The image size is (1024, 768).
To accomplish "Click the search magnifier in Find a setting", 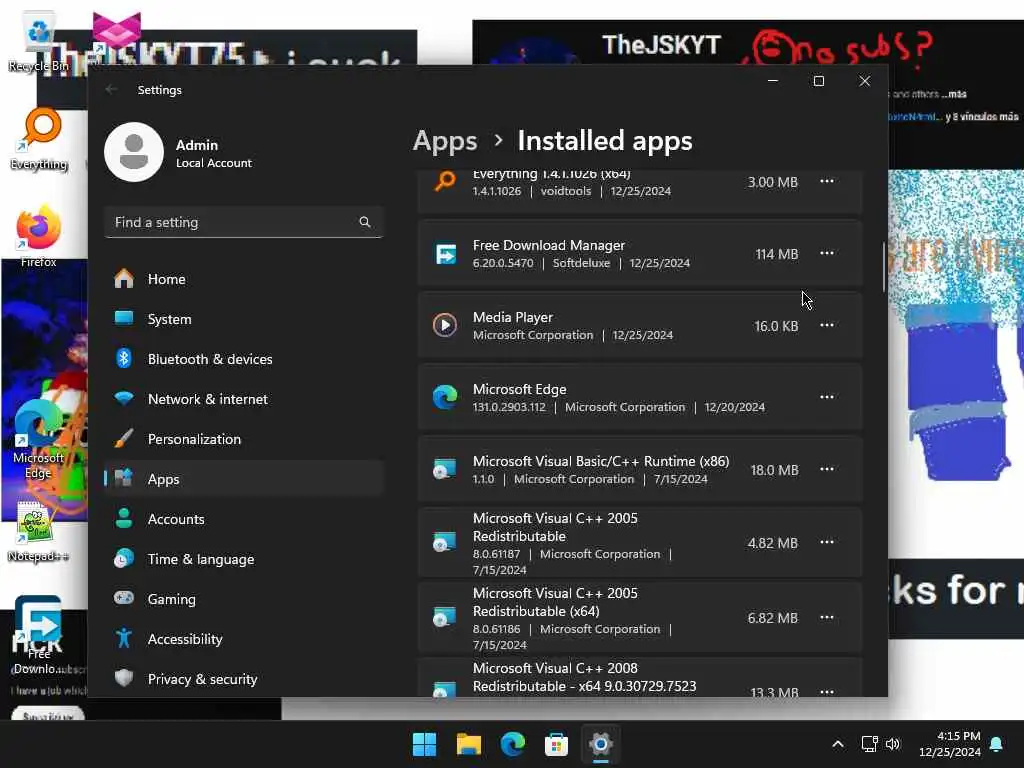I will [364, 222].
